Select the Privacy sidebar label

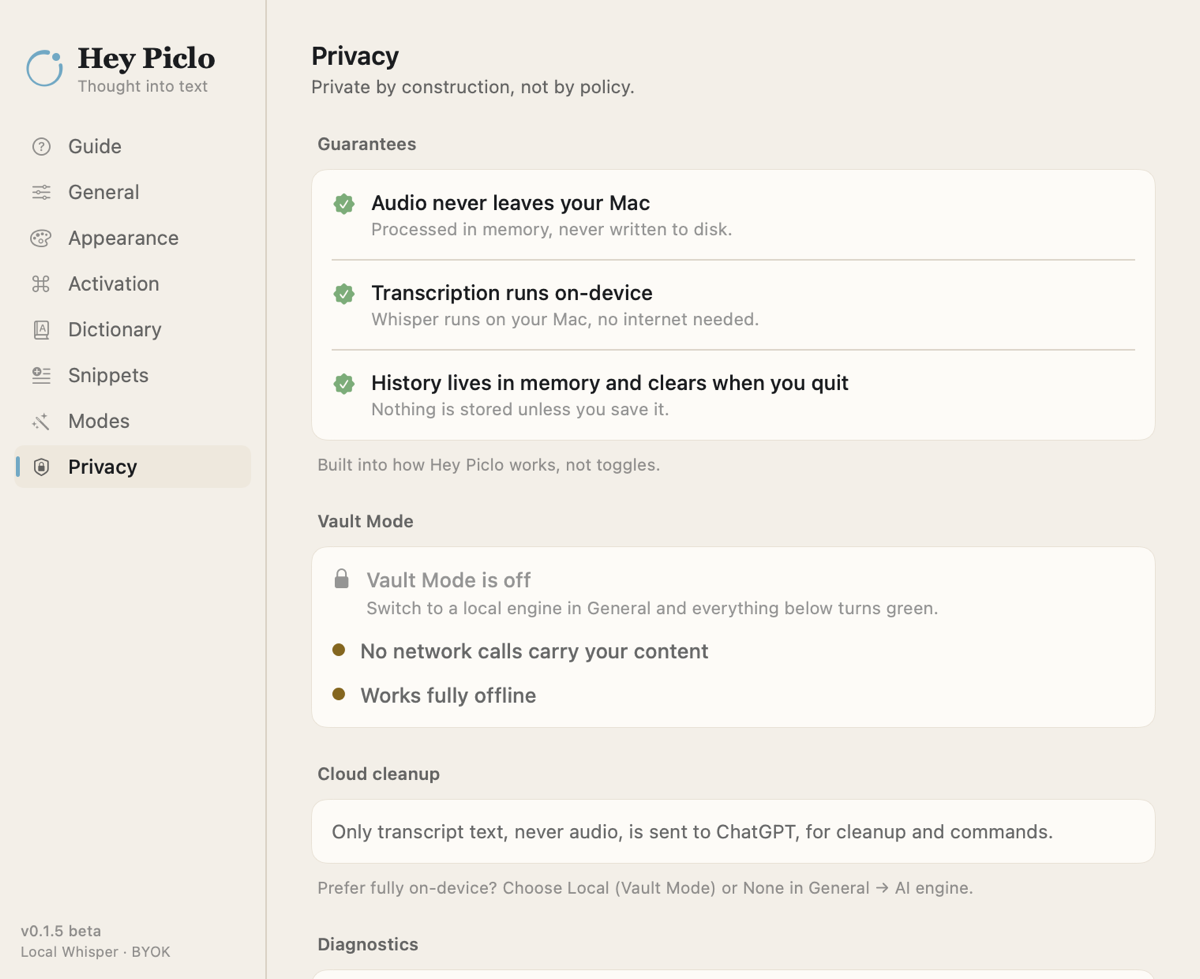[102, 467]
